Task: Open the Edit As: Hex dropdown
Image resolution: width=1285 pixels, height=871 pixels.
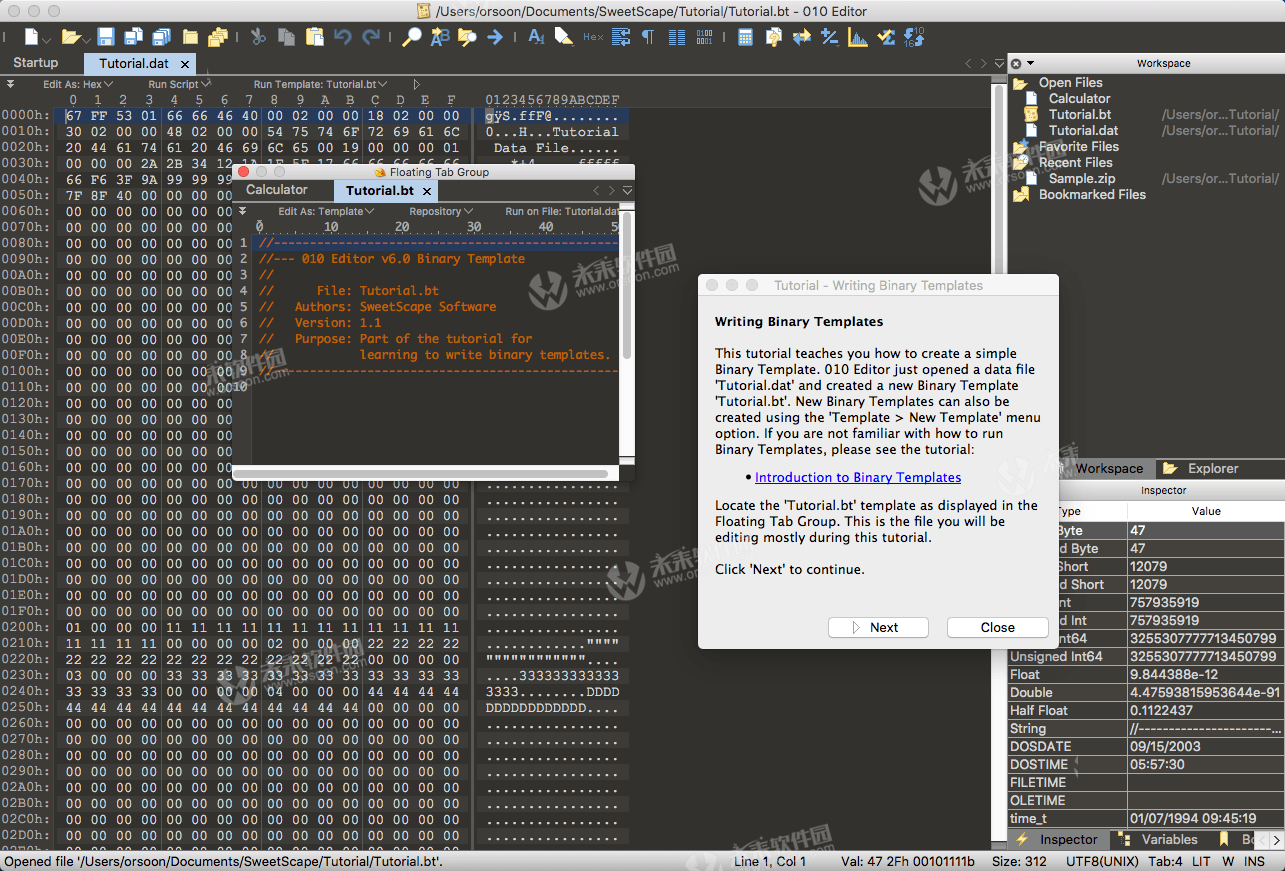Action: click(x=78, y=85)
